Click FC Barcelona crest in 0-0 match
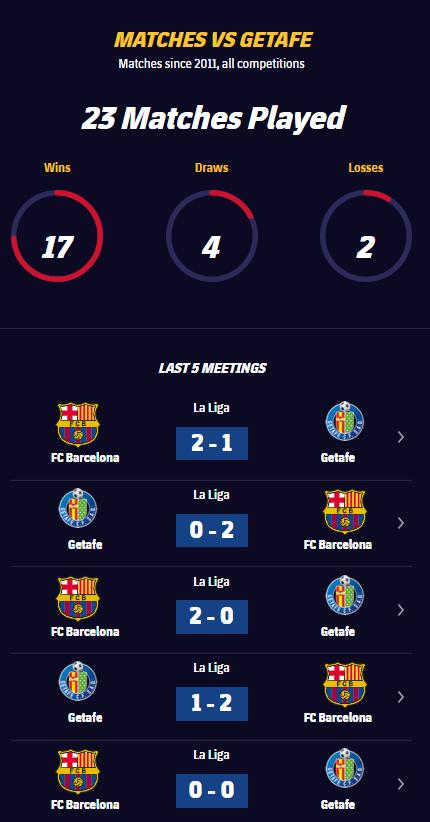Screen dimensions: 430x822 pos(78,771)
